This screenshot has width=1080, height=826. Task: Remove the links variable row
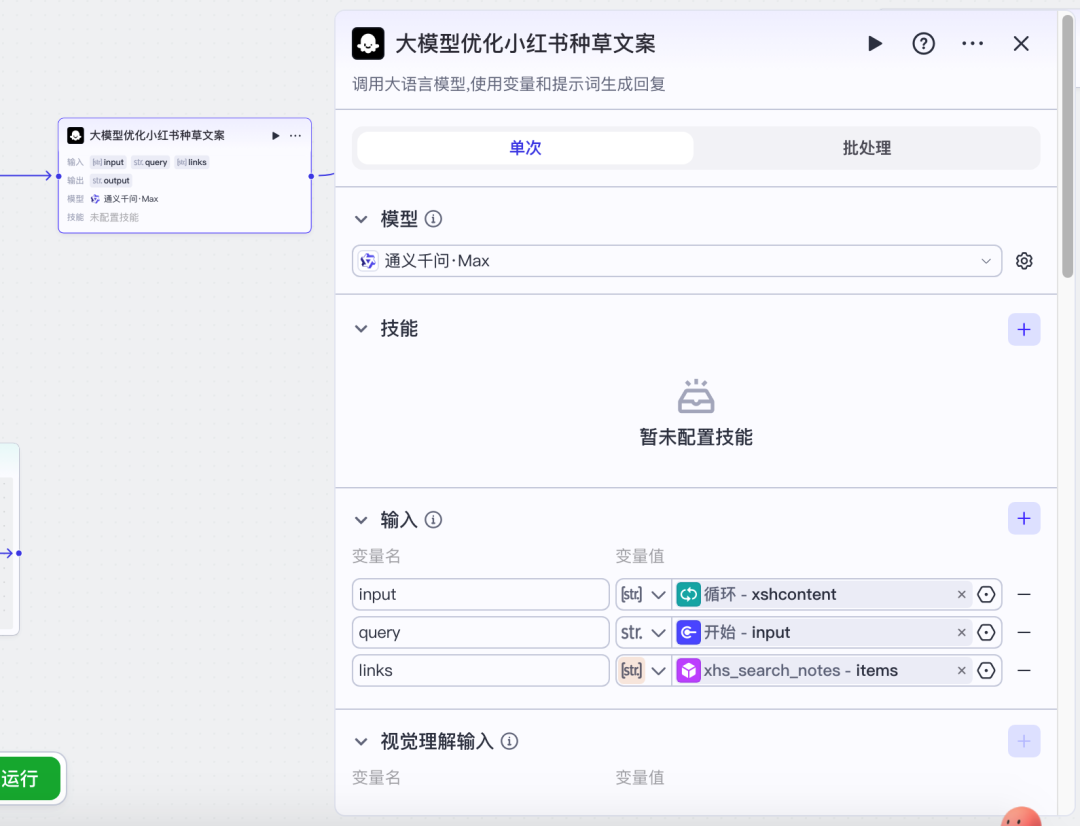(1024, 670)
